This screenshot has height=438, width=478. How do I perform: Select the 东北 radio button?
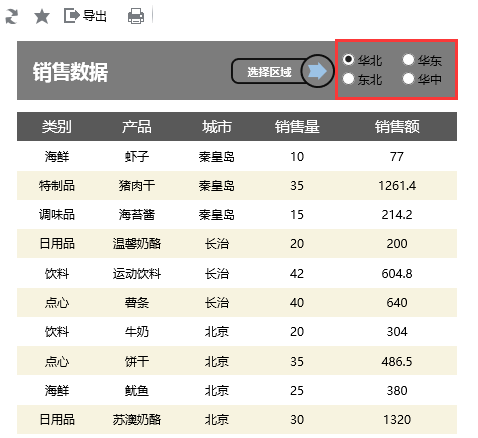(x=348, y=79)
